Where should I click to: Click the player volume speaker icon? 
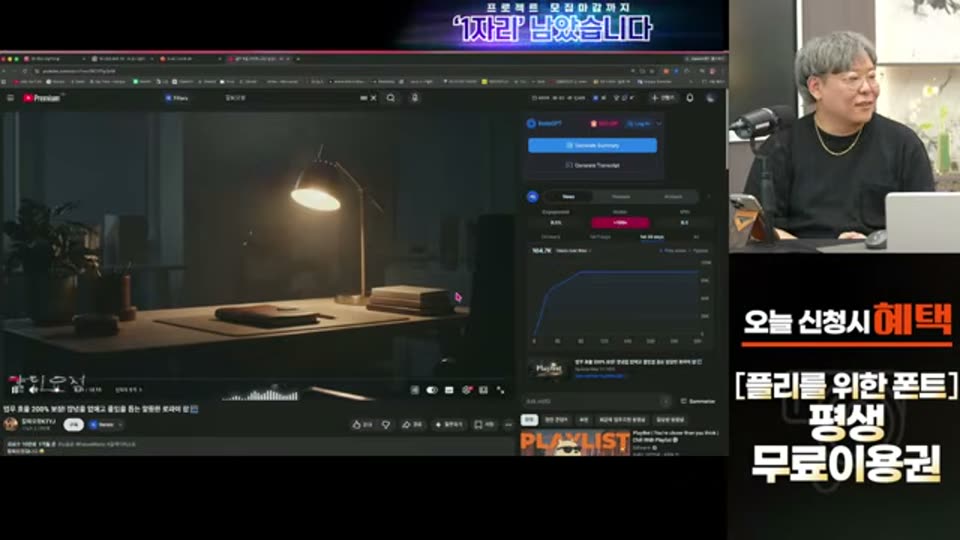[x=33, y=389]
